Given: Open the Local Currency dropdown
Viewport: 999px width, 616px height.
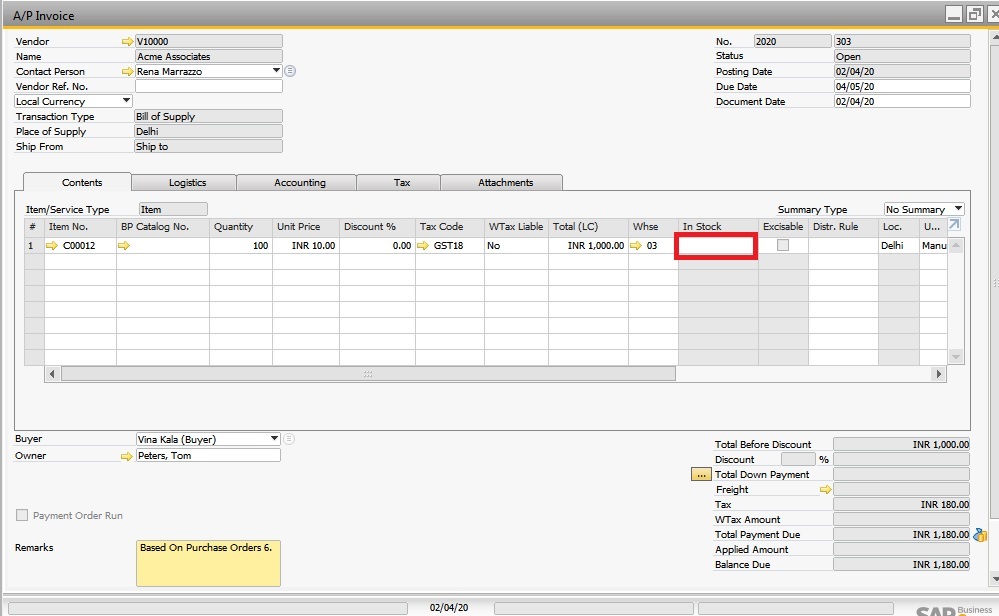Looking at the screenshot, I should tap(124, 101).
